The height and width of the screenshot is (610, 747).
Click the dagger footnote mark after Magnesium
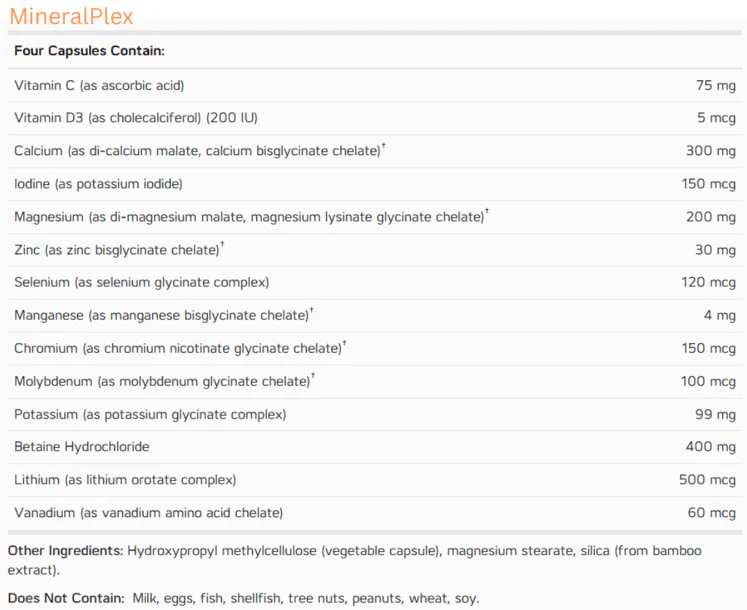[487, 212]
